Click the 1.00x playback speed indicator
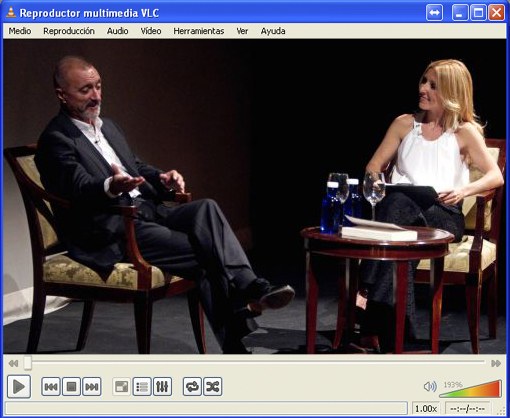The image size is (510, 418). coord(426,408)
